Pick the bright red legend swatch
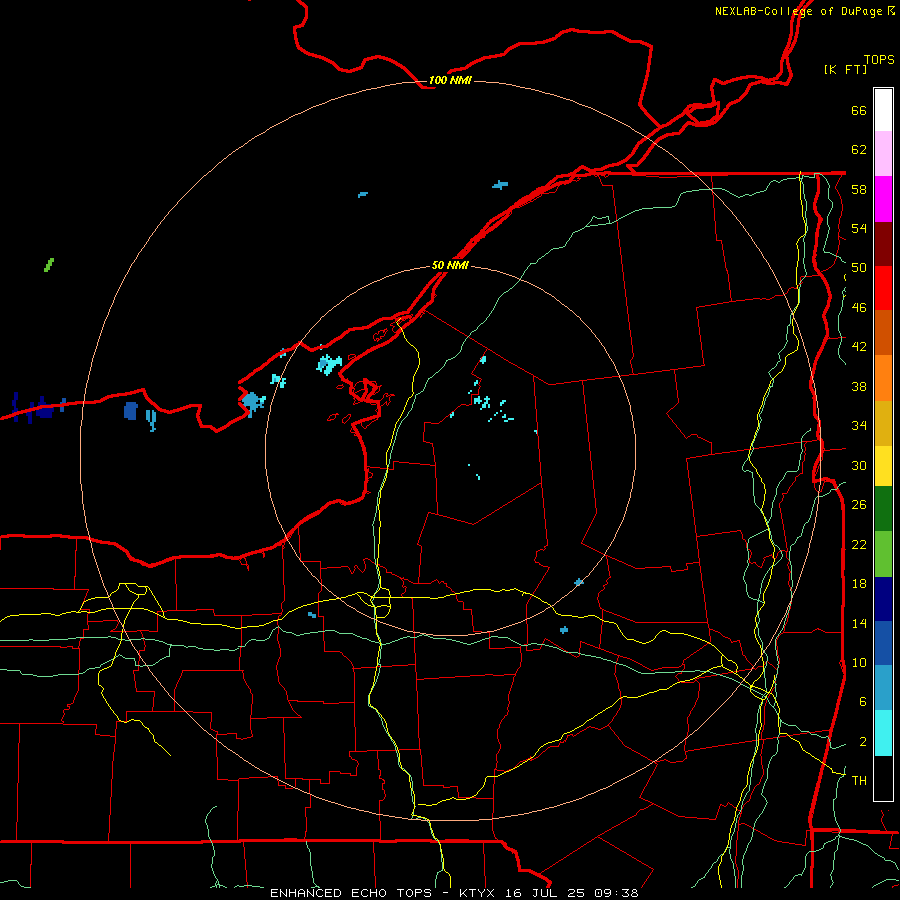This screenshot has height=900, width=900. (883, 288)
